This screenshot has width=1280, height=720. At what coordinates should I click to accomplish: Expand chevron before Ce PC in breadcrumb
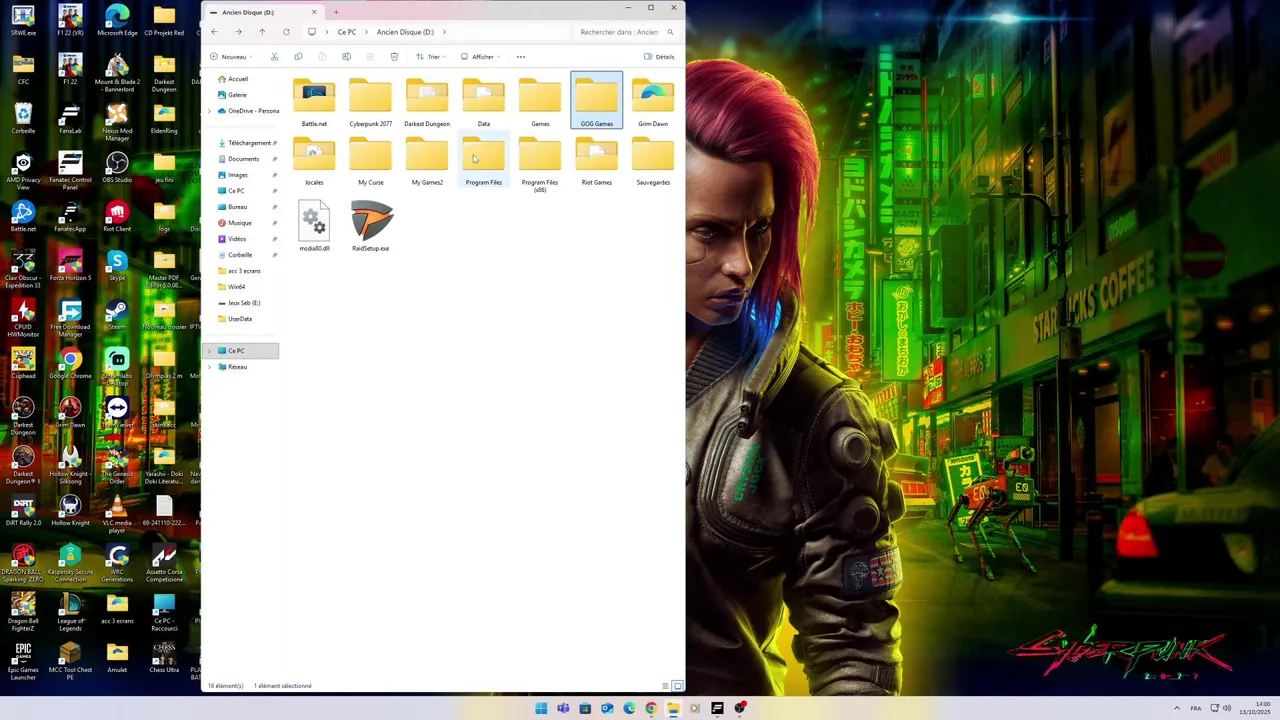pos(327,32)
